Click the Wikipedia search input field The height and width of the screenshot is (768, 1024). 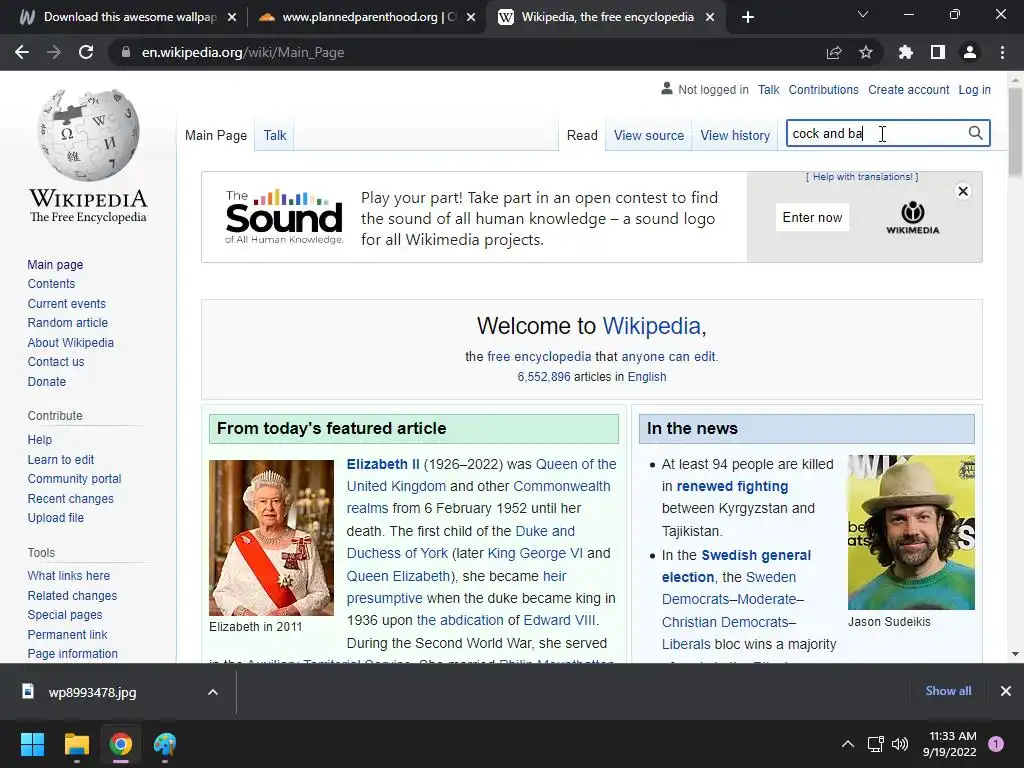[x=876, y=133]
